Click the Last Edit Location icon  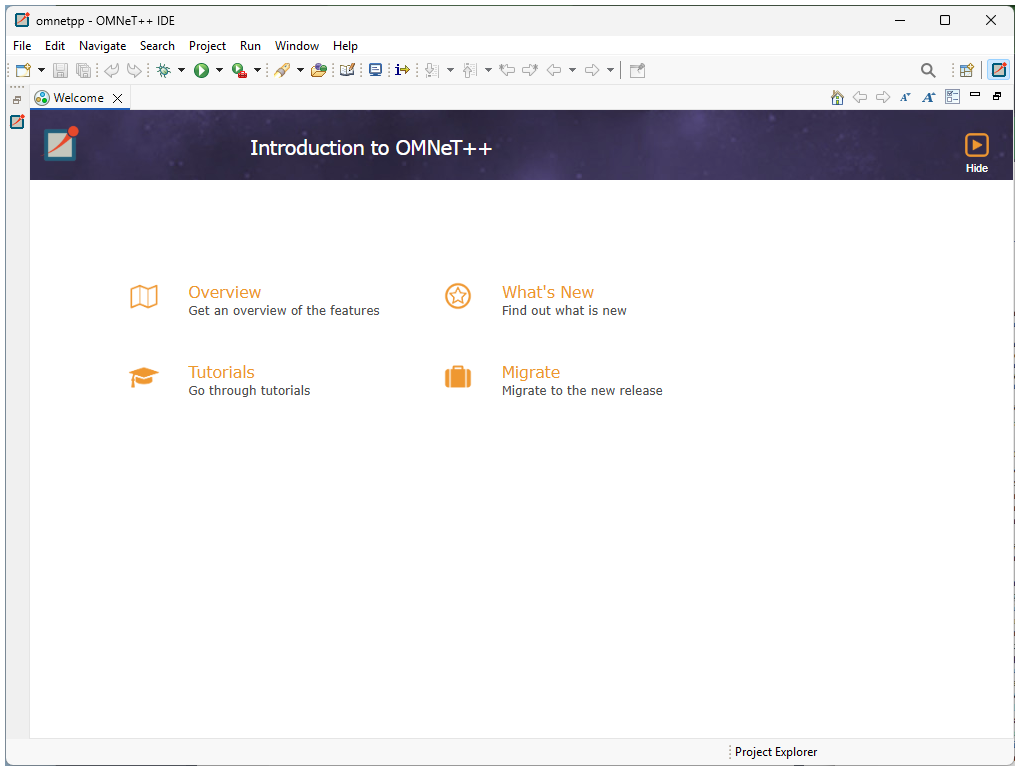(507, 70)
